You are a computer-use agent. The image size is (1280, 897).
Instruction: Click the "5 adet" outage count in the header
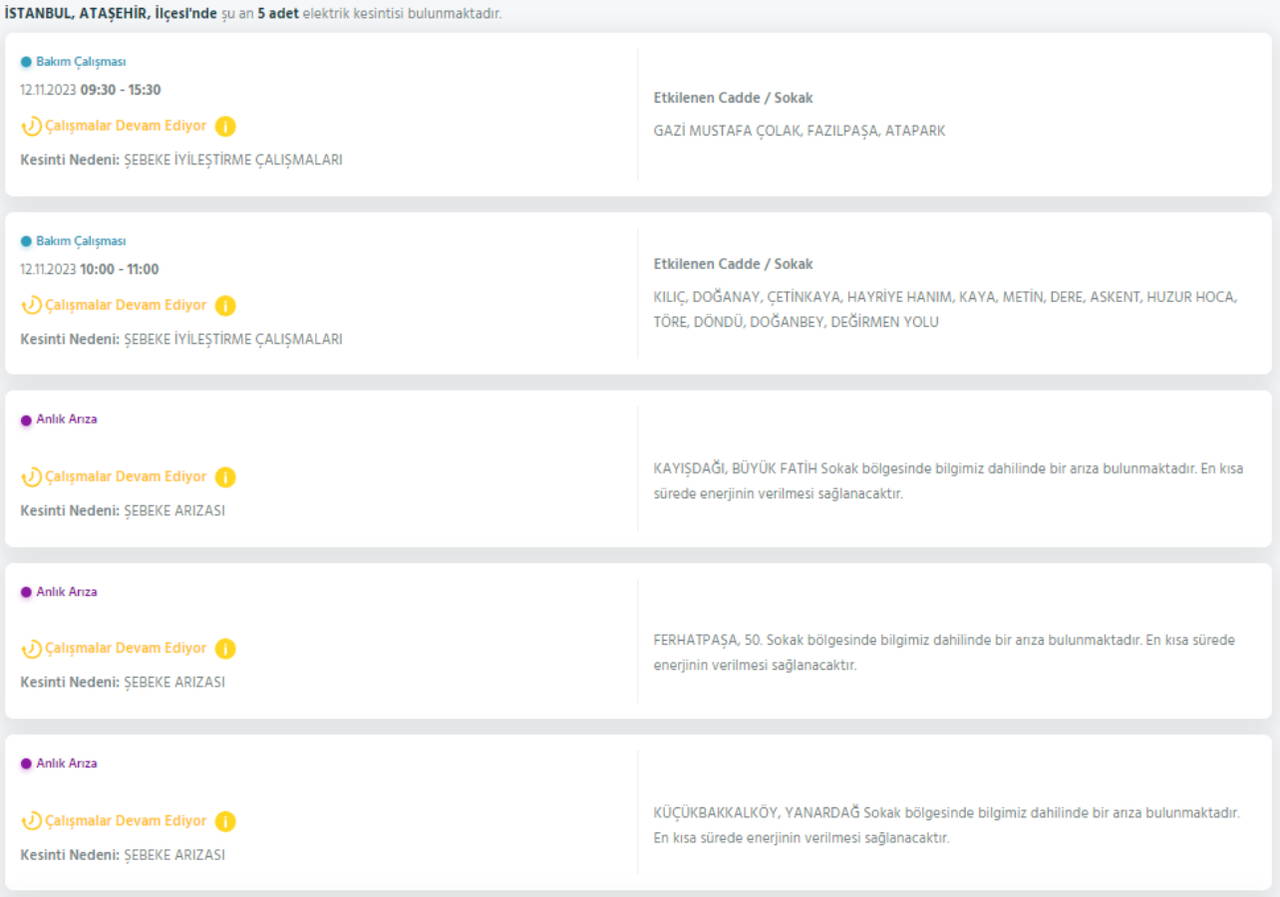pyautogui.click(x=278, y=15)
